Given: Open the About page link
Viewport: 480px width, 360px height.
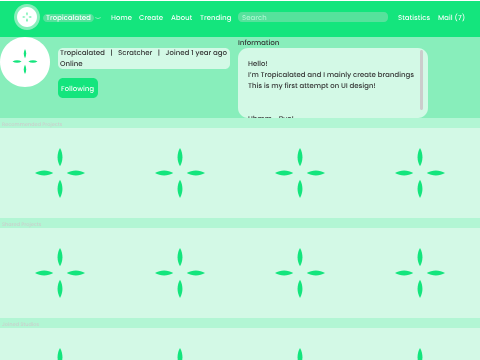Looking at the screenshot, I should click(x=181, y=18).
